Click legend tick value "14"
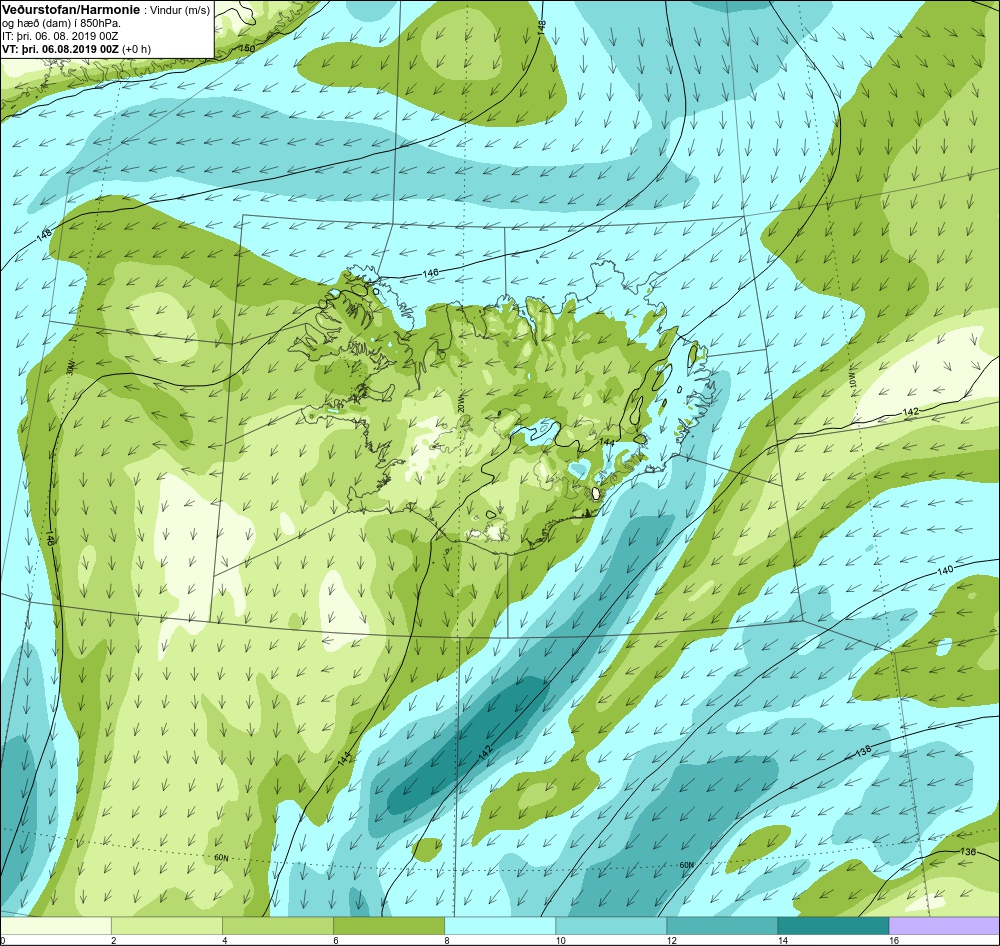This screenshot has width=1000, height=946. click(x=783, y=940)
